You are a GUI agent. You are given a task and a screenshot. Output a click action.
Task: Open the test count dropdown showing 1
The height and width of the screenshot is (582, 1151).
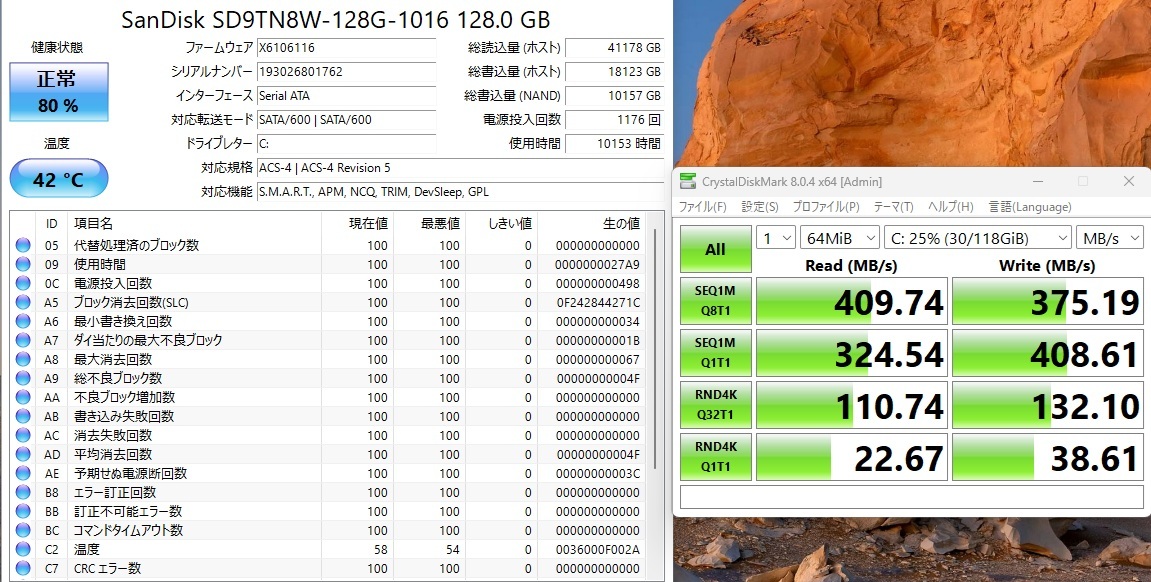[x=776, y=238]
